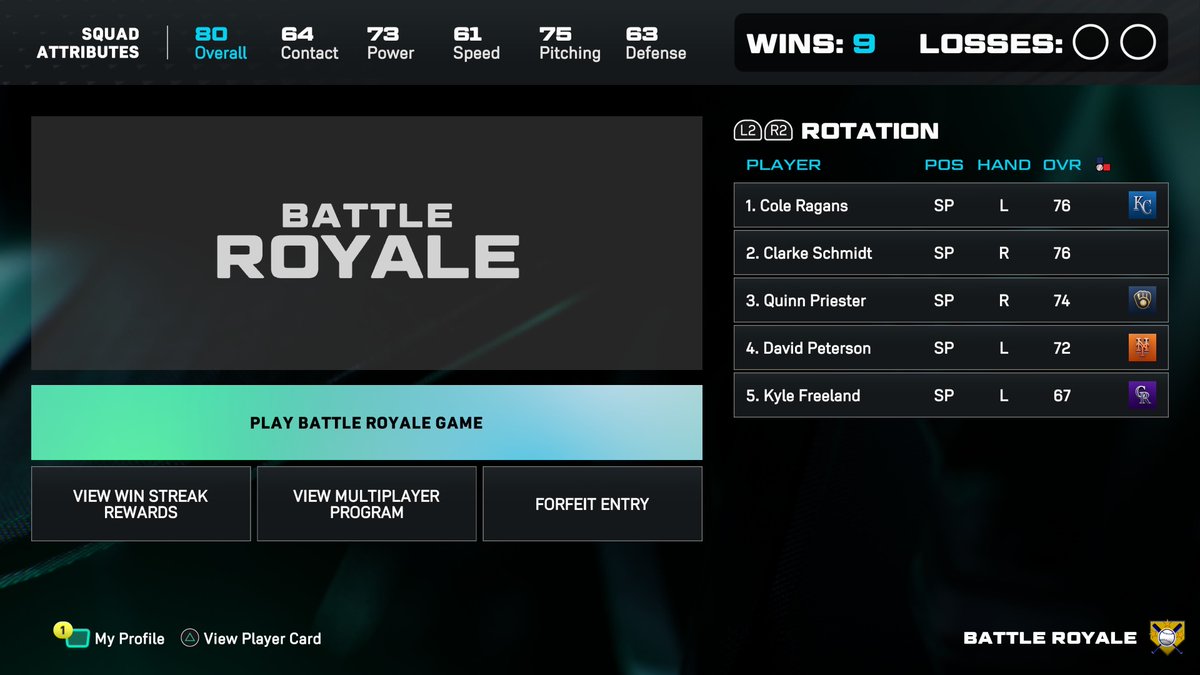This screenshot has width=1200, height=675.
Task: Select the Cole Ragans row
Action: coord(951,206)
